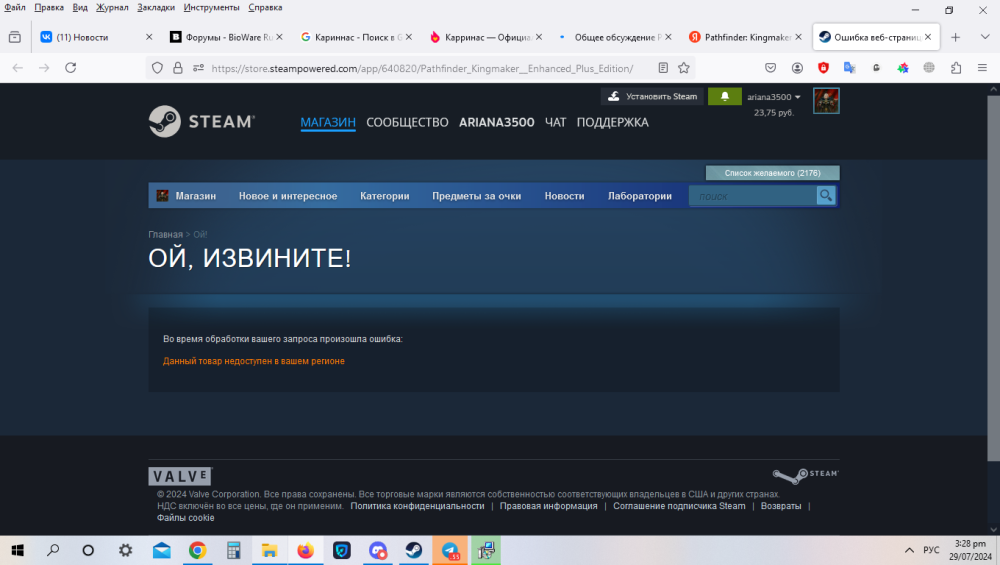Go to МАГАЗИН in the top navigation
Viewport: 1000px width, 565px height.
pos(328,122)
